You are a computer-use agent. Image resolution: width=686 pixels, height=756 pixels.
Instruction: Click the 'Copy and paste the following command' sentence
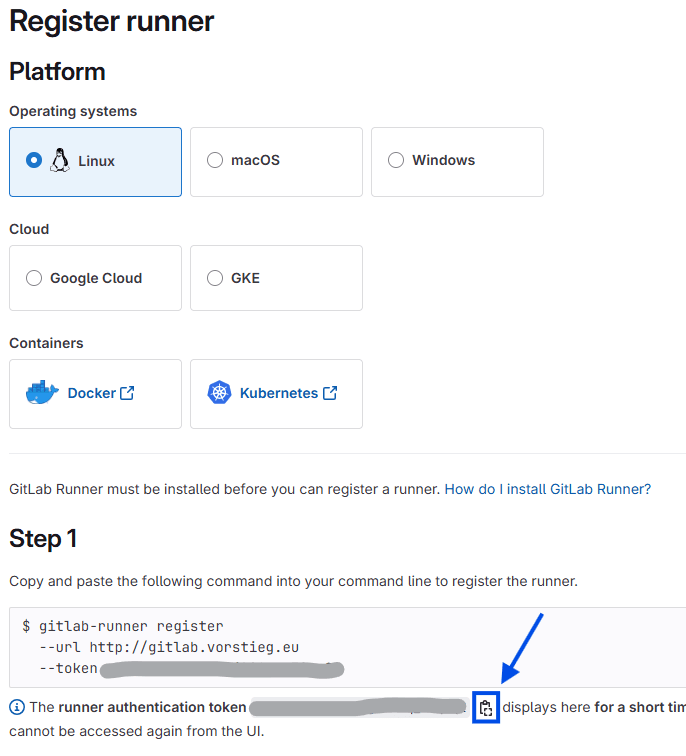(294, 581)
